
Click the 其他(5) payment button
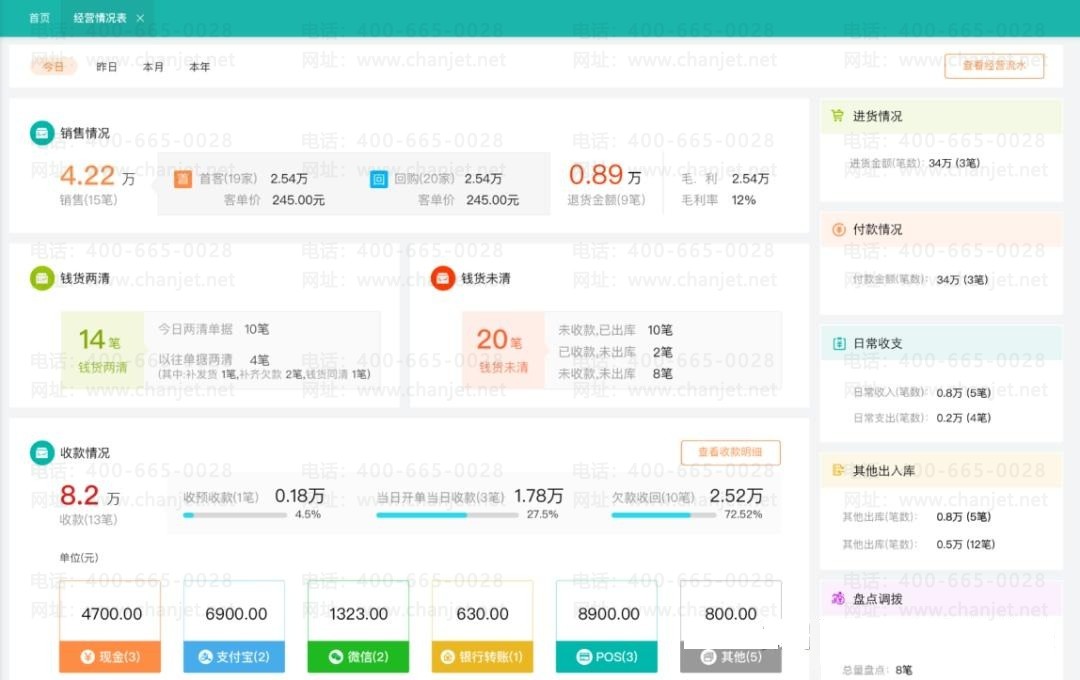[731, 657]
